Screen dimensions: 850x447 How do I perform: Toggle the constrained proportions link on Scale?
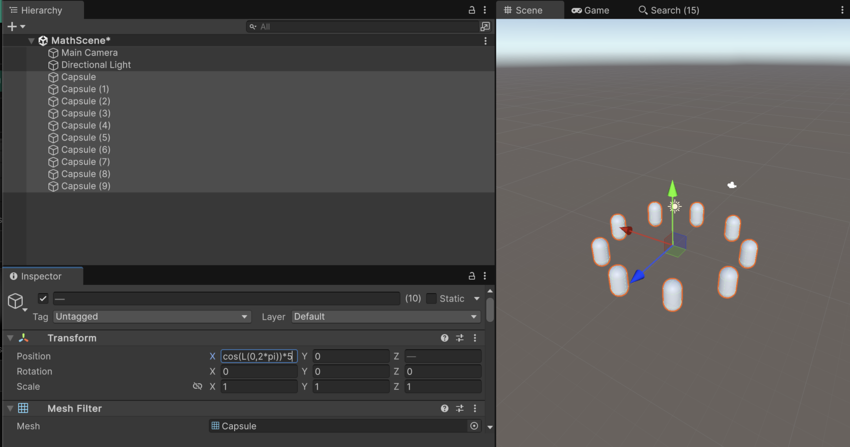pos(197,386)
